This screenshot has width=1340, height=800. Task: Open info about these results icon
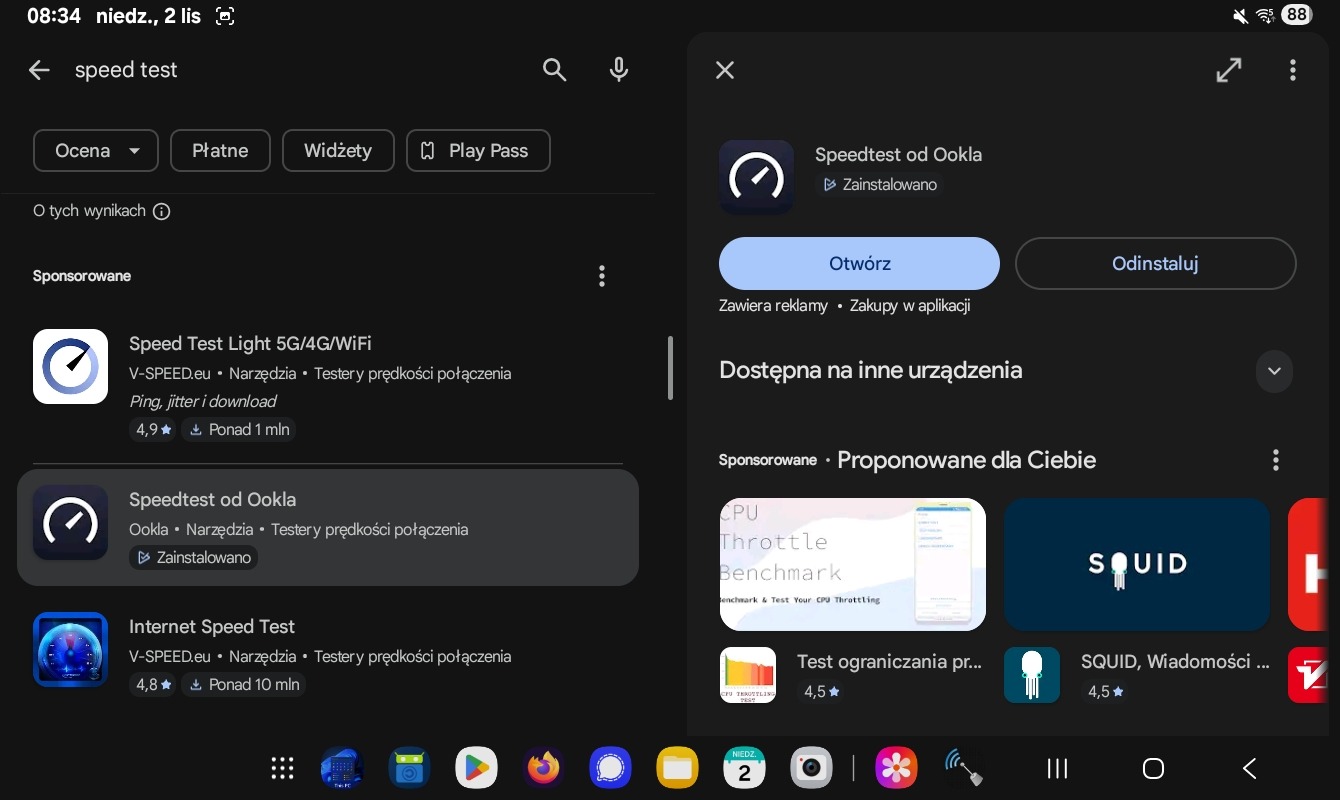(x=162, y=211)
